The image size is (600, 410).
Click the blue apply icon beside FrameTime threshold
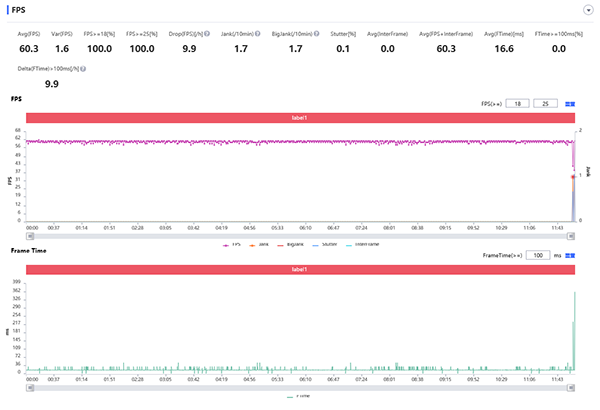tap(570, 256)
